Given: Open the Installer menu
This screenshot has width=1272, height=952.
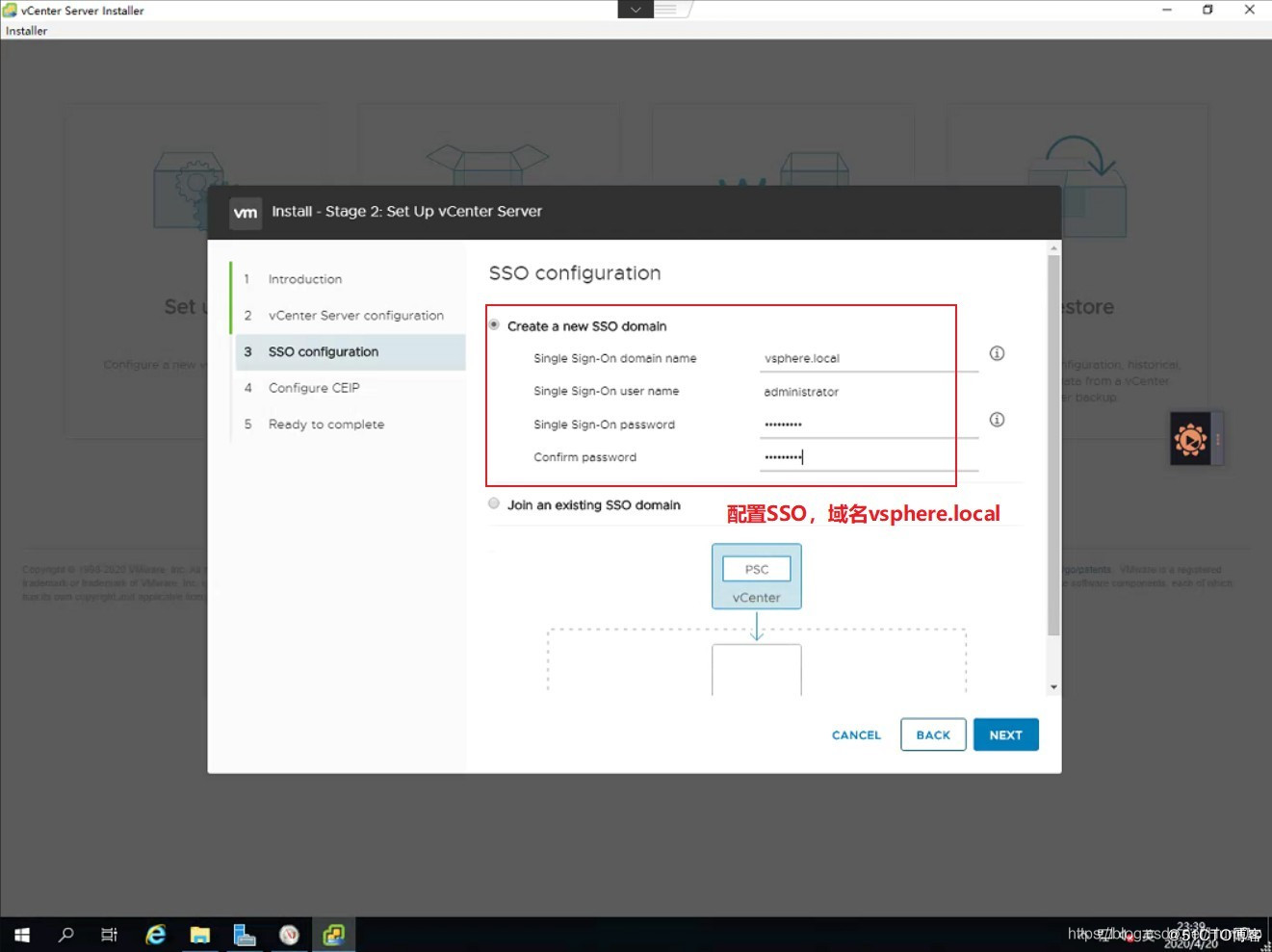Looking at the screenshot, I should (26, 31).
